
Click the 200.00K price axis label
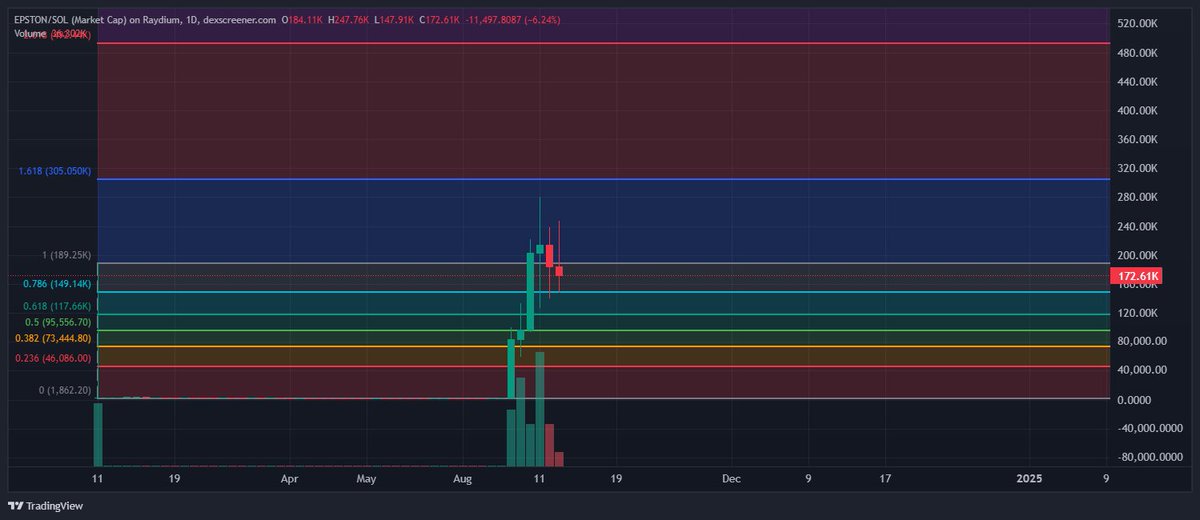pyautogui.click(x=1139, y=255)
